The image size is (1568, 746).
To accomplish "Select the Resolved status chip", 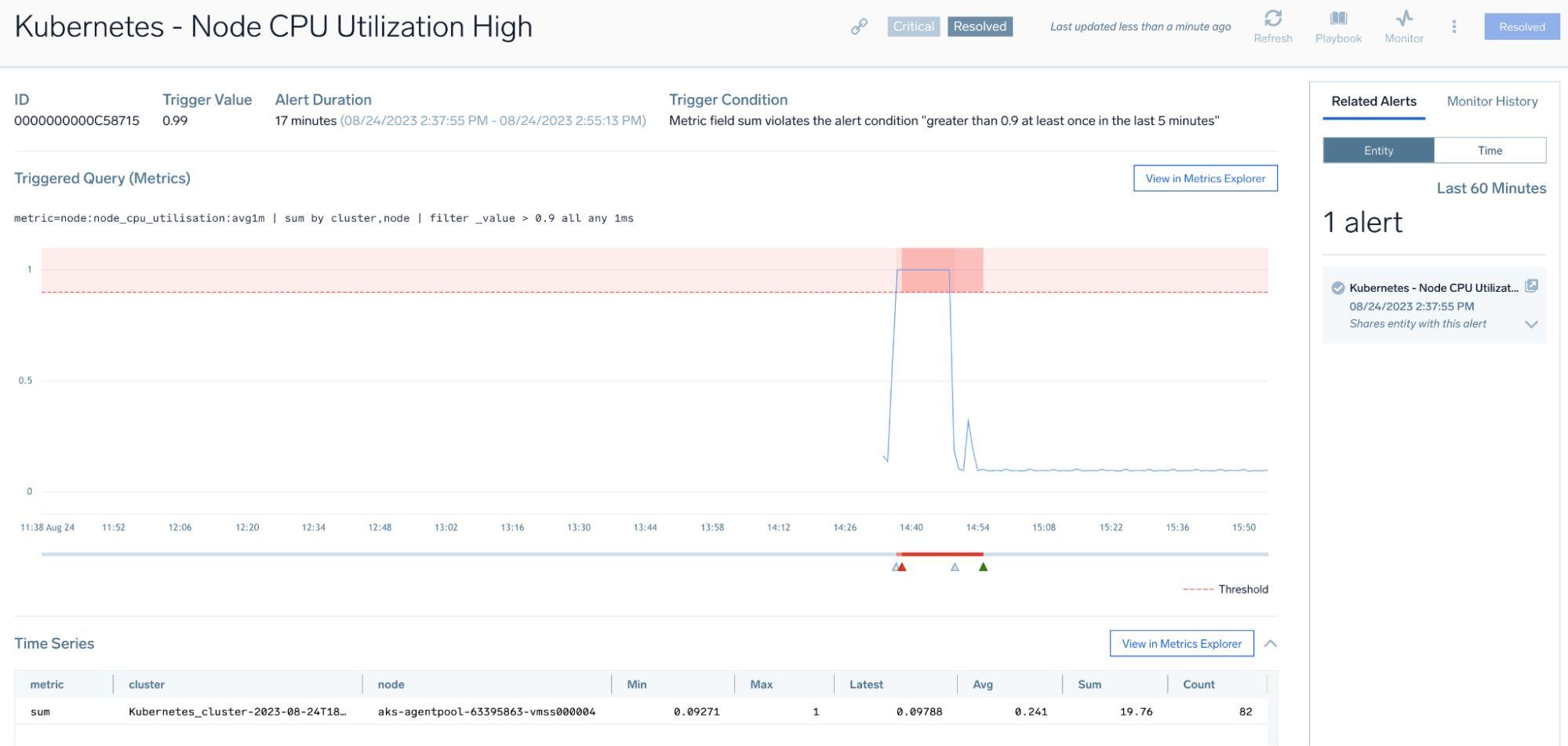I will [980, 26].
